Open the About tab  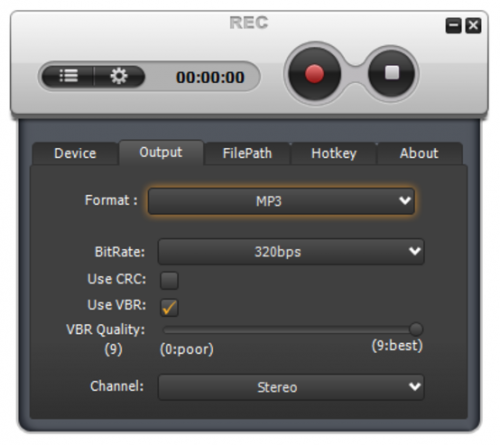click(x=419, y=153)
